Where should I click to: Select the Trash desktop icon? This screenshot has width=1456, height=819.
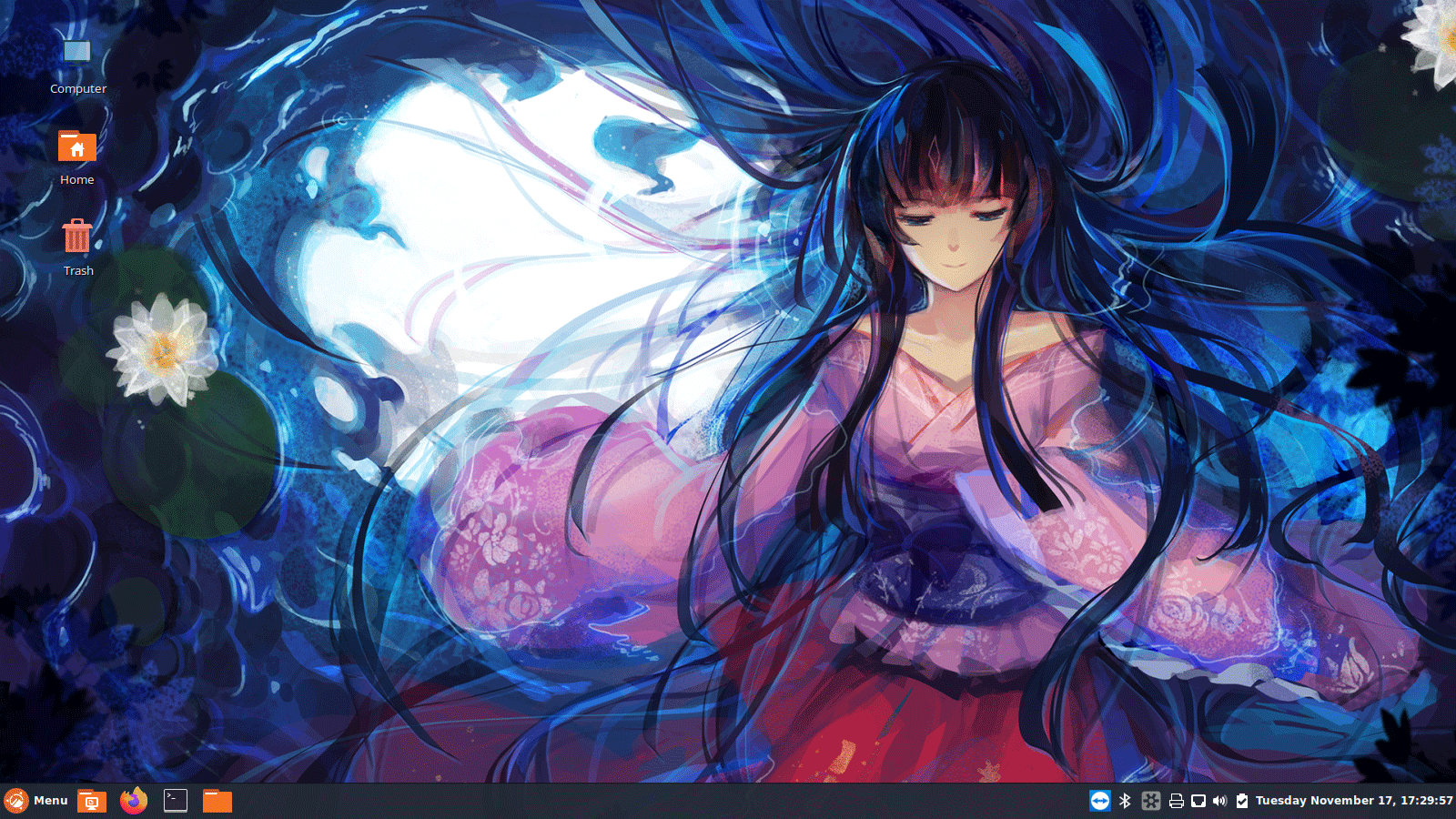point(77,237)
